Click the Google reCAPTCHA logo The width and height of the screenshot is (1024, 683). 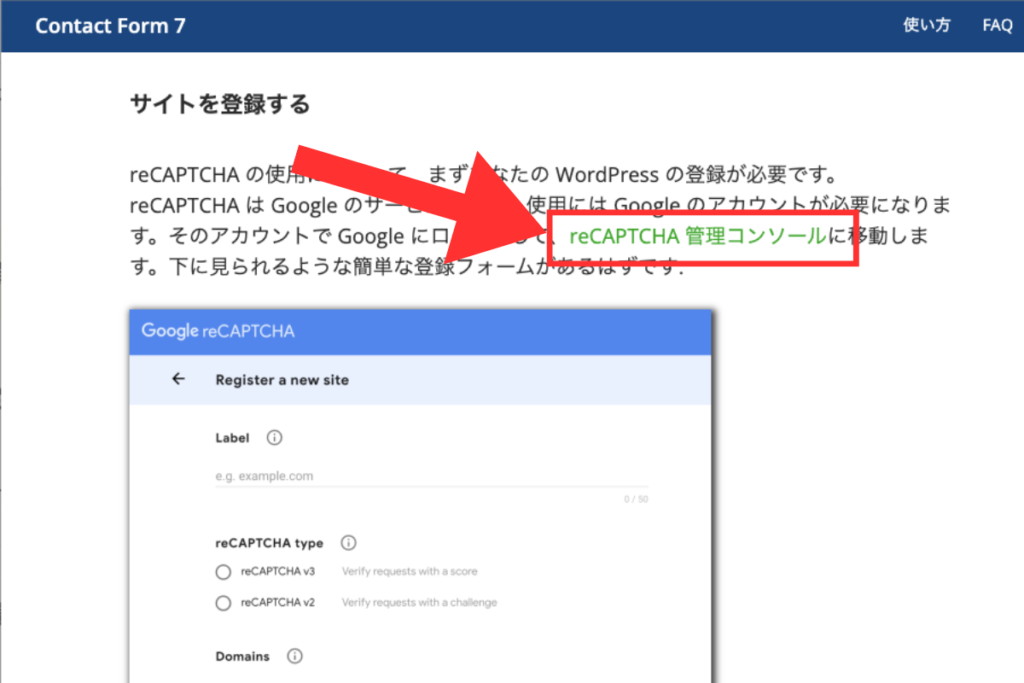click(x=218, y=331)
